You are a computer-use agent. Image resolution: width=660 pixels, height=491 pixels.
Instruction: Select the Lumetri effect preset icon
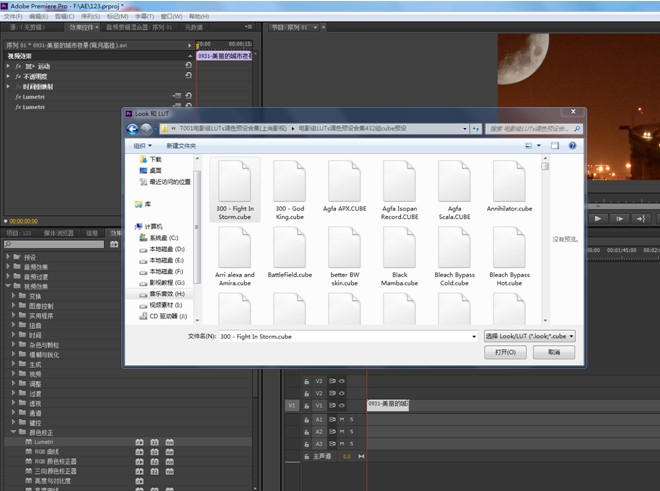tap(29, 442)
